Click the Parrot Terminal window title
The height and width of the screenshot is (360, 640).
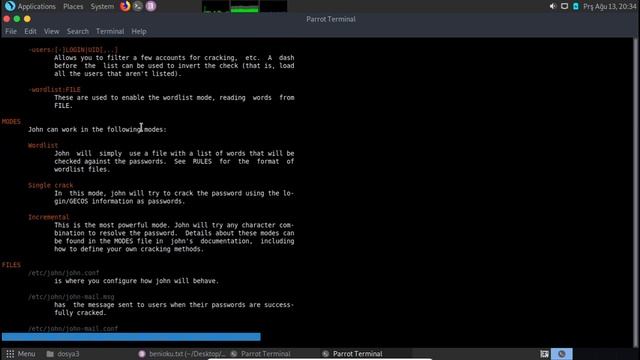tap(331, 19)
